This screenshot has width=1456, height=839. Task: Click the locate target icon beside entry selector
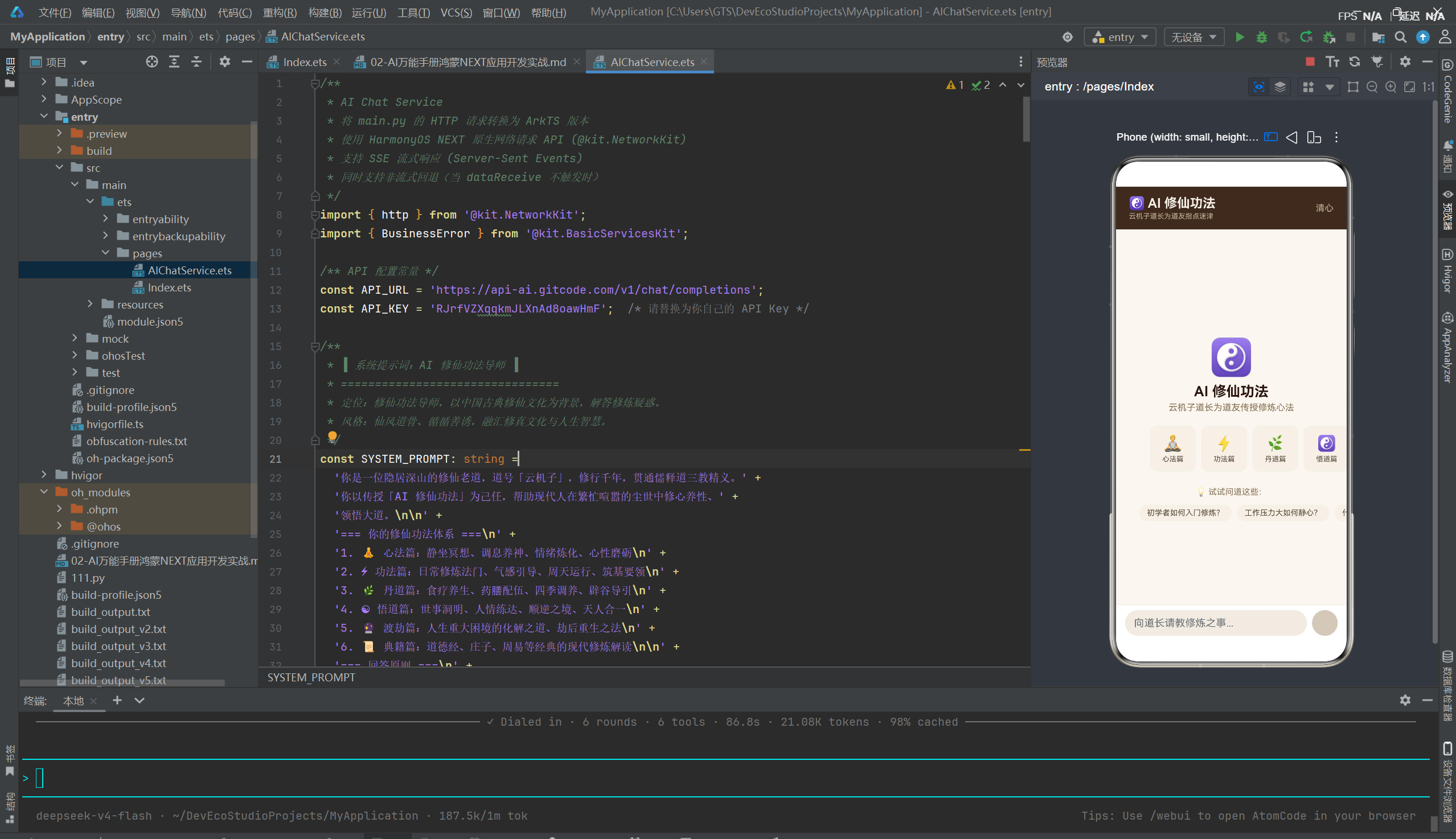(x=1068, y=37)
